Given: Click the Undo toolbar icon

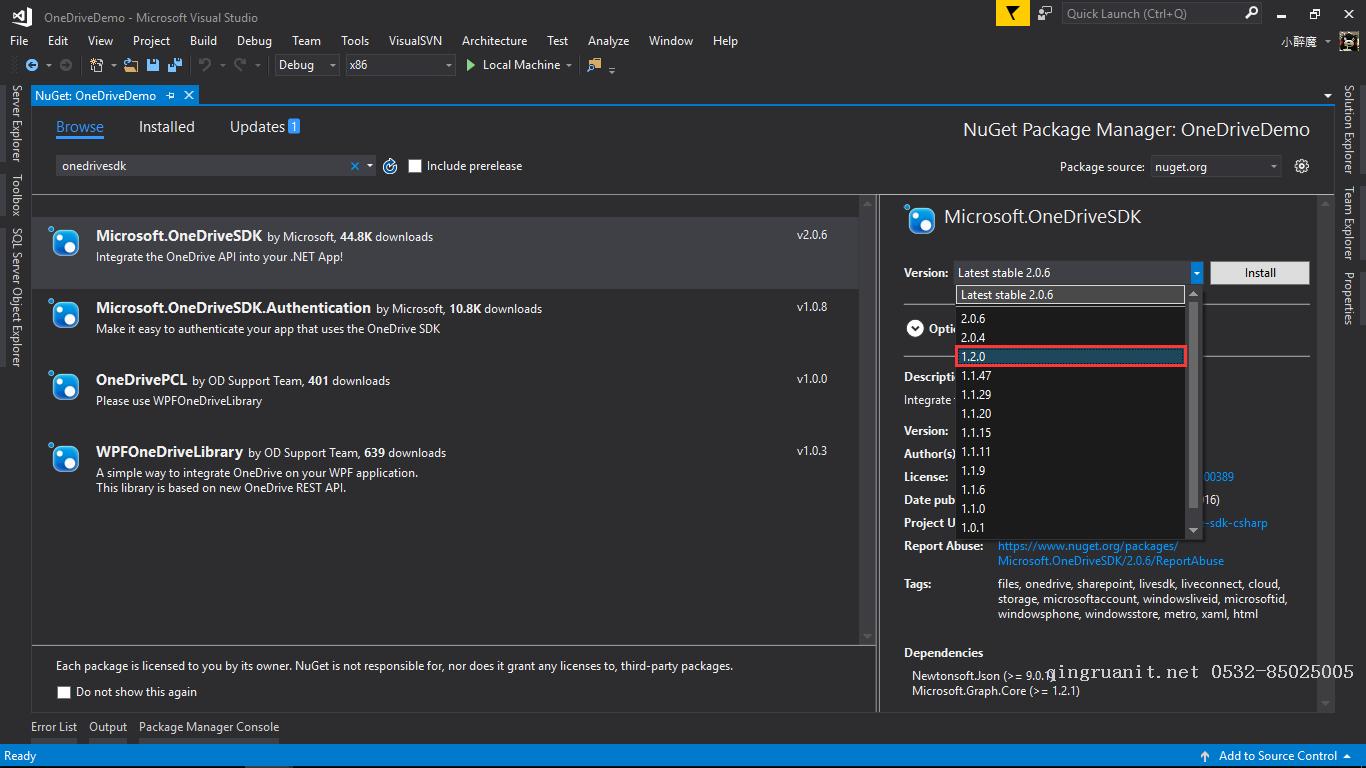Looking at the screenshot, I should [x=205, y=65].
